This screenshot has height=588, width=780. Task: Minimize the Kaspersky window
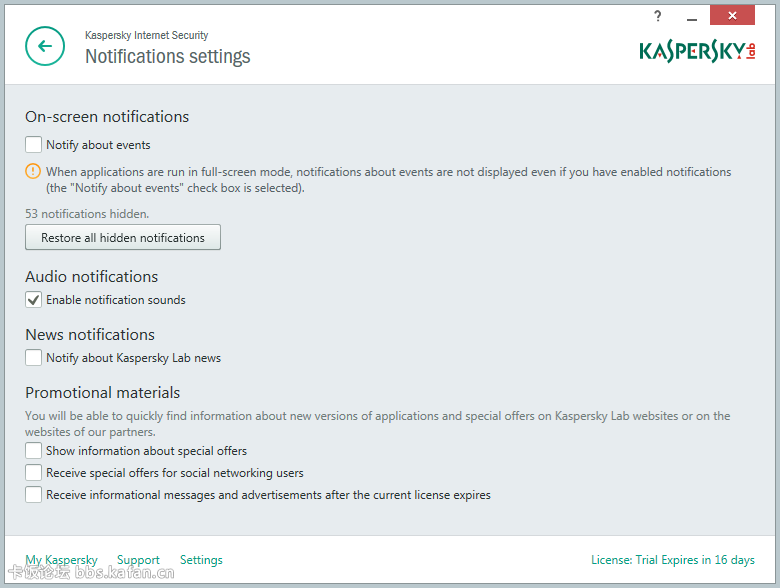[691, 18]
